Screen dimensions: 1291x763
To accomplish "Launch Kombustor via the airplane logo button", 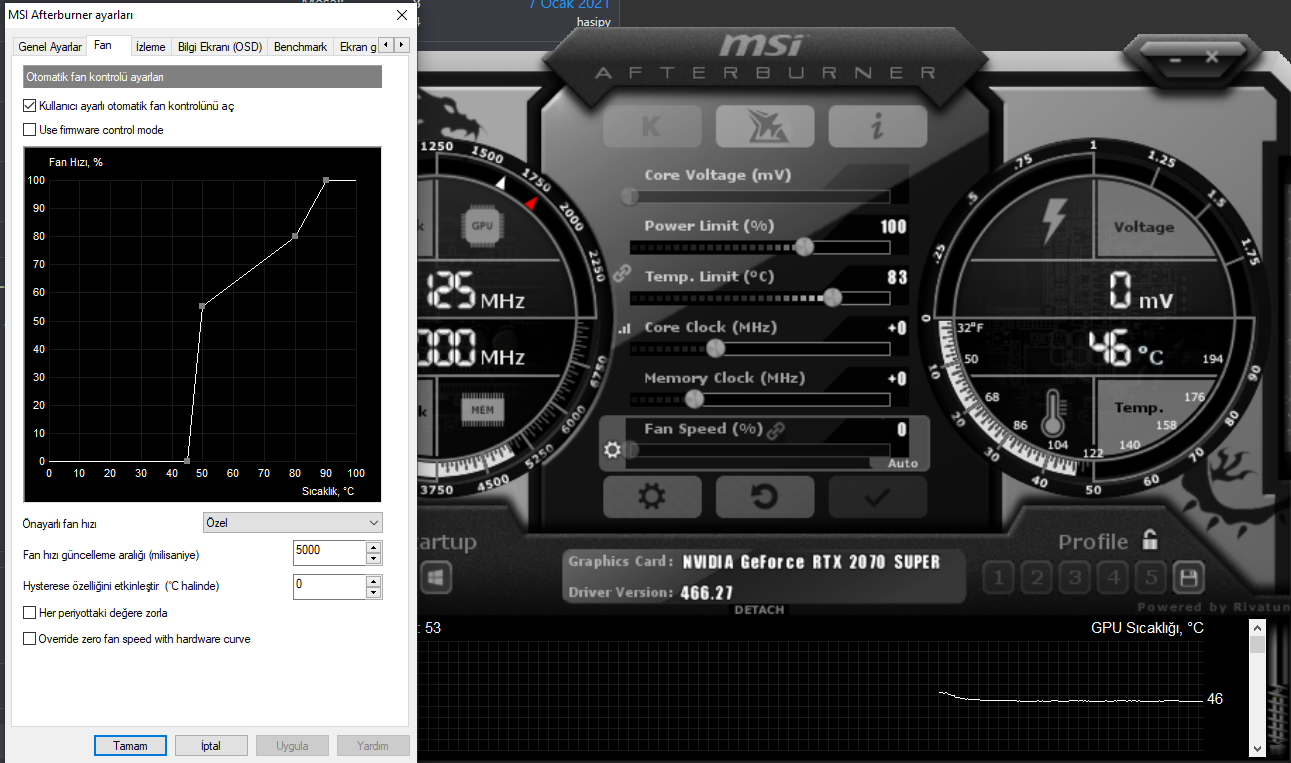I will [x=765, y=126].
